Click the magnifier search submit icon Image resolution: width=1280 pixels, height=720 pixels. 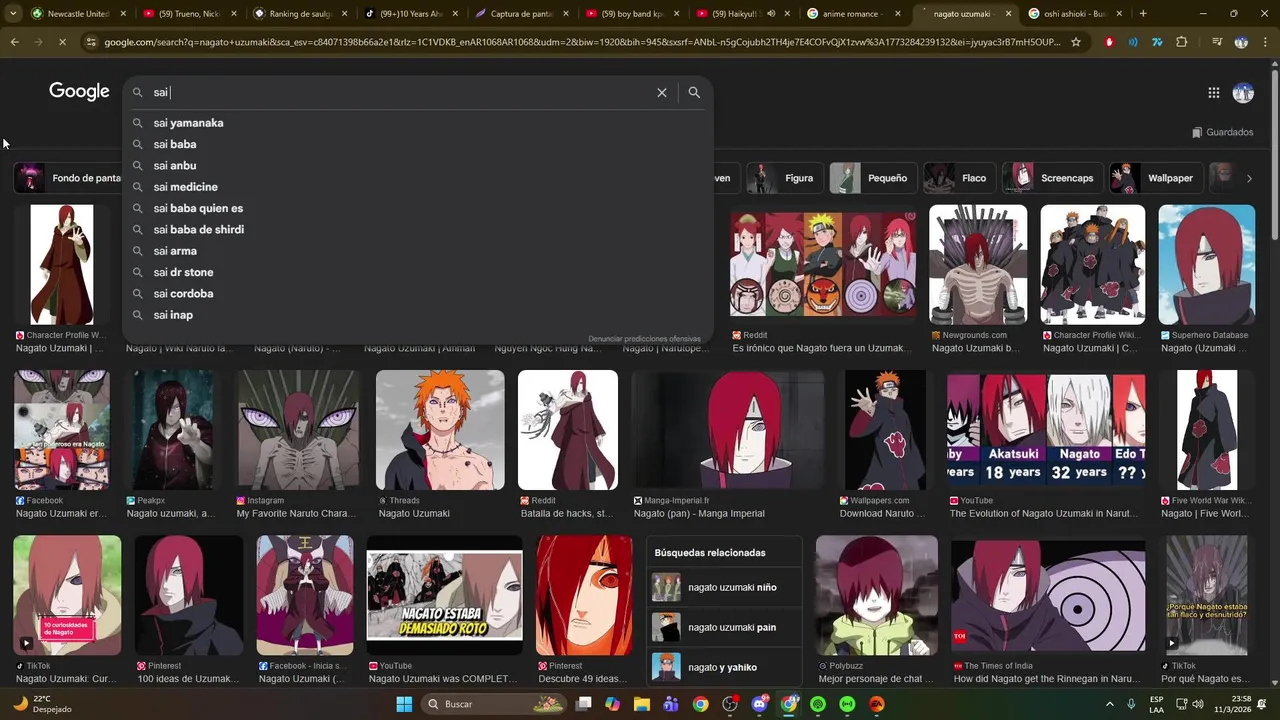(x=694, y=92)
